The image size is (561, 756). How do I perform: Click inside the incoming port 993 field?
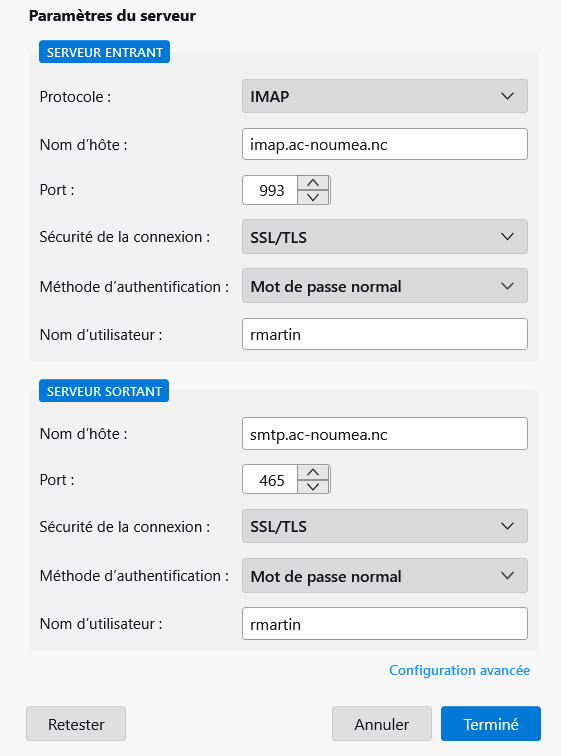point(270,190)
